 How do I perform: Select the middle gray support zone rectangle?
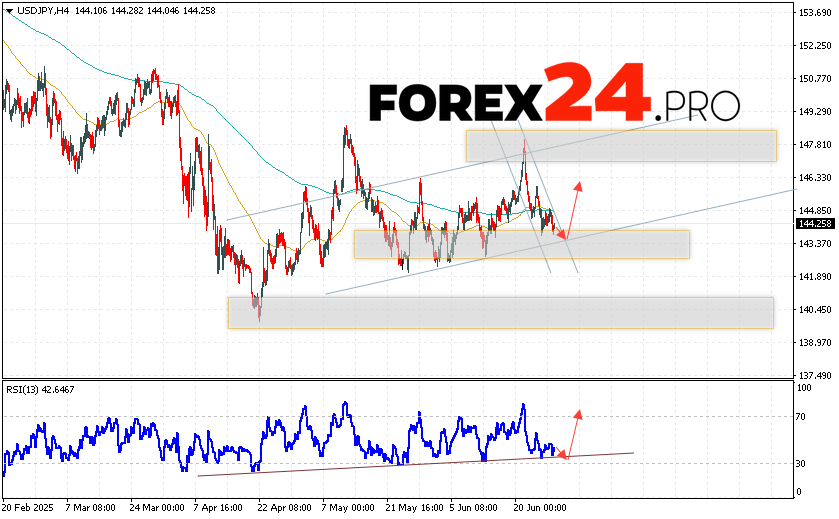521,244
